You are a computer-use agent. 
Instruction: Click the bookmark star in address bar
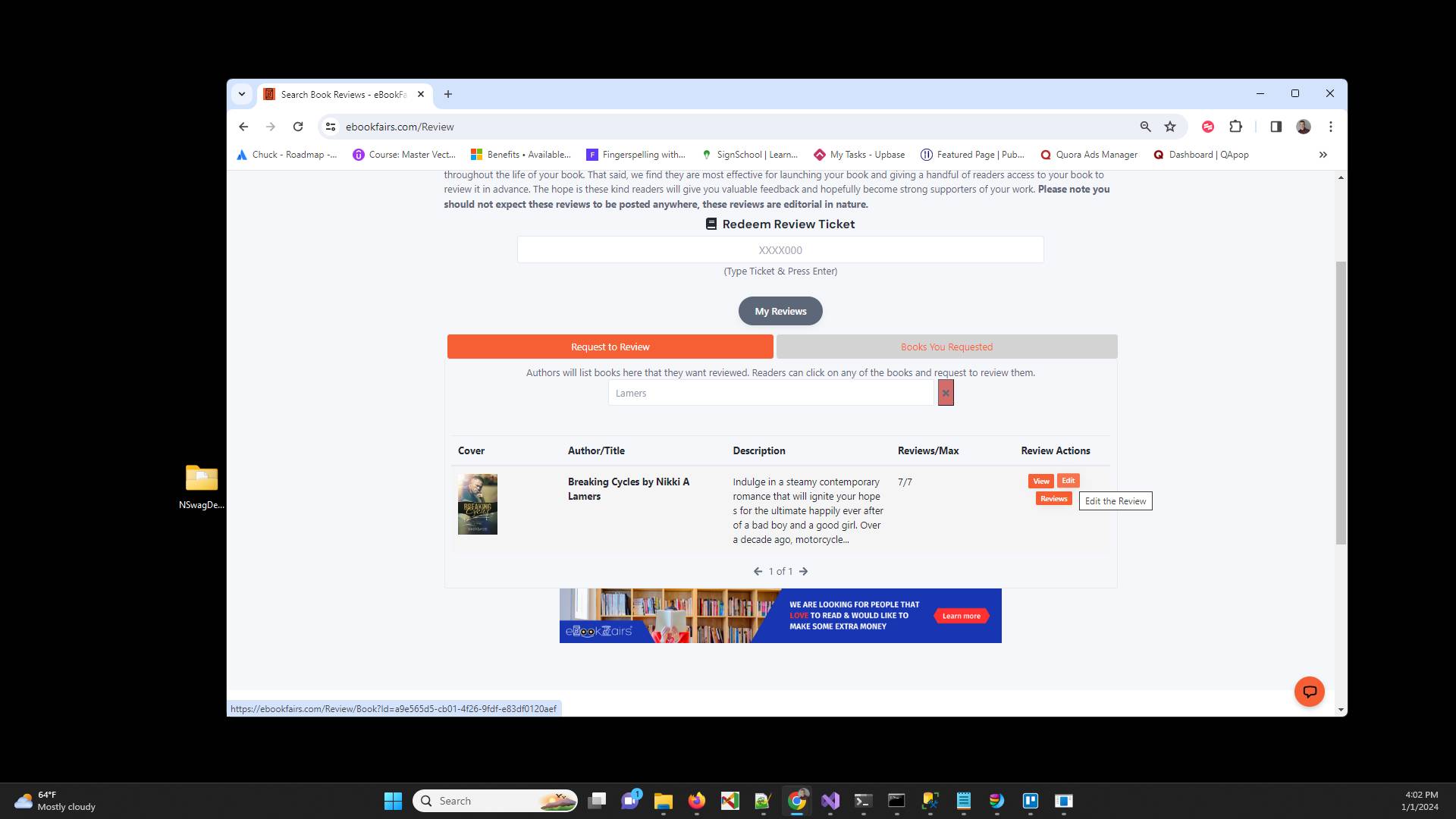pyautogui.click(x=1169, y=127)
